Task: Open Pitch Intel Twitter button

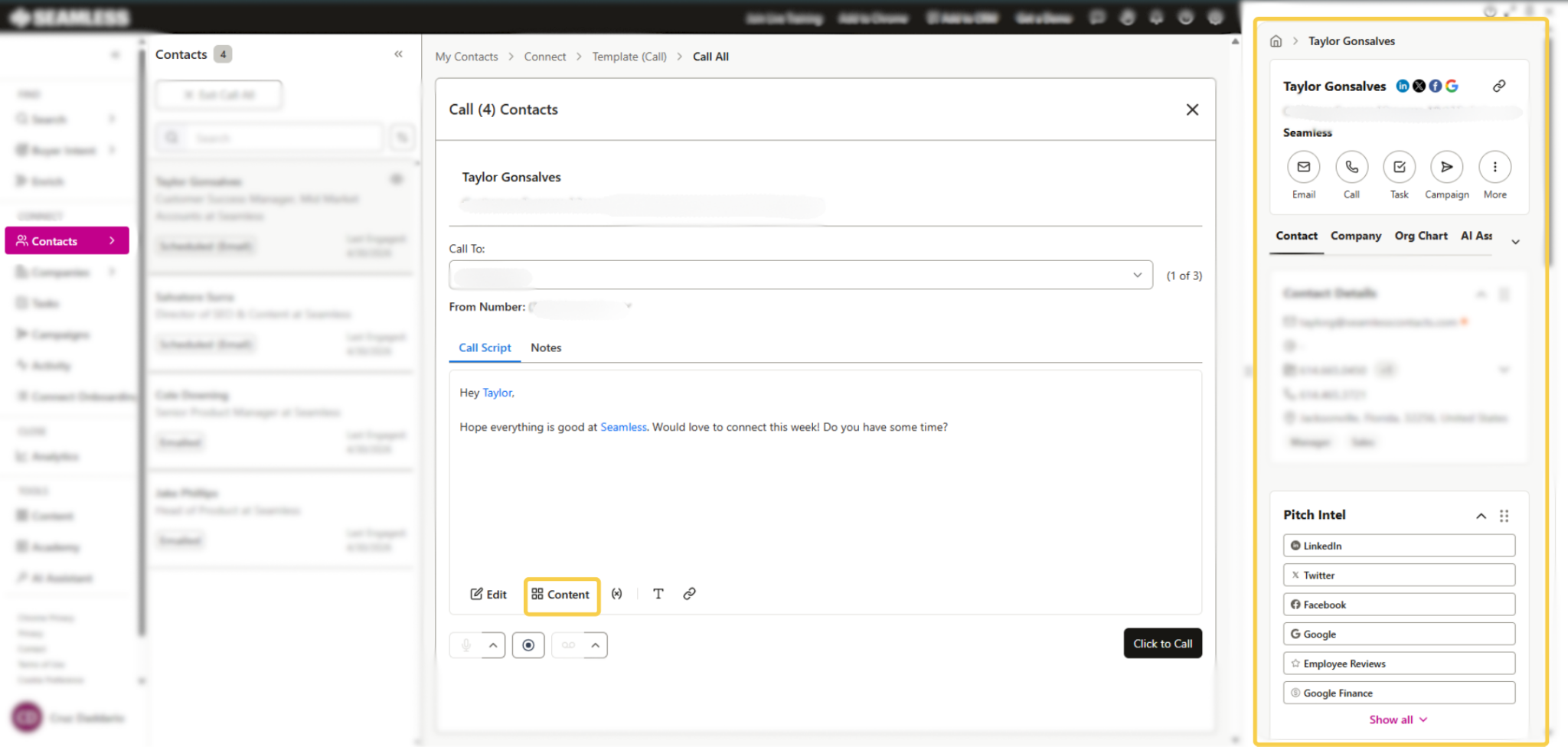Action: (x=1399, y=575)
